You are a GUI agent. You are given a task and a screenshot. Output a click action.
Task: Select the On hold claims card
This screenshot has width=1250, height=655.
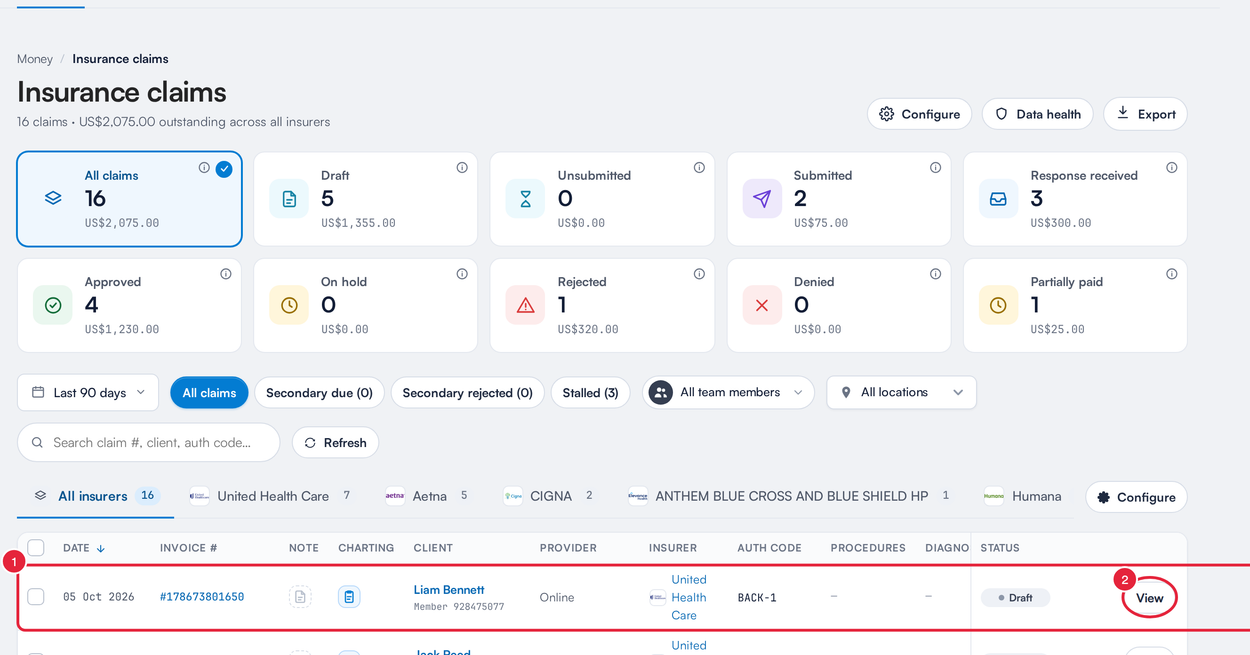pos(365,305)
